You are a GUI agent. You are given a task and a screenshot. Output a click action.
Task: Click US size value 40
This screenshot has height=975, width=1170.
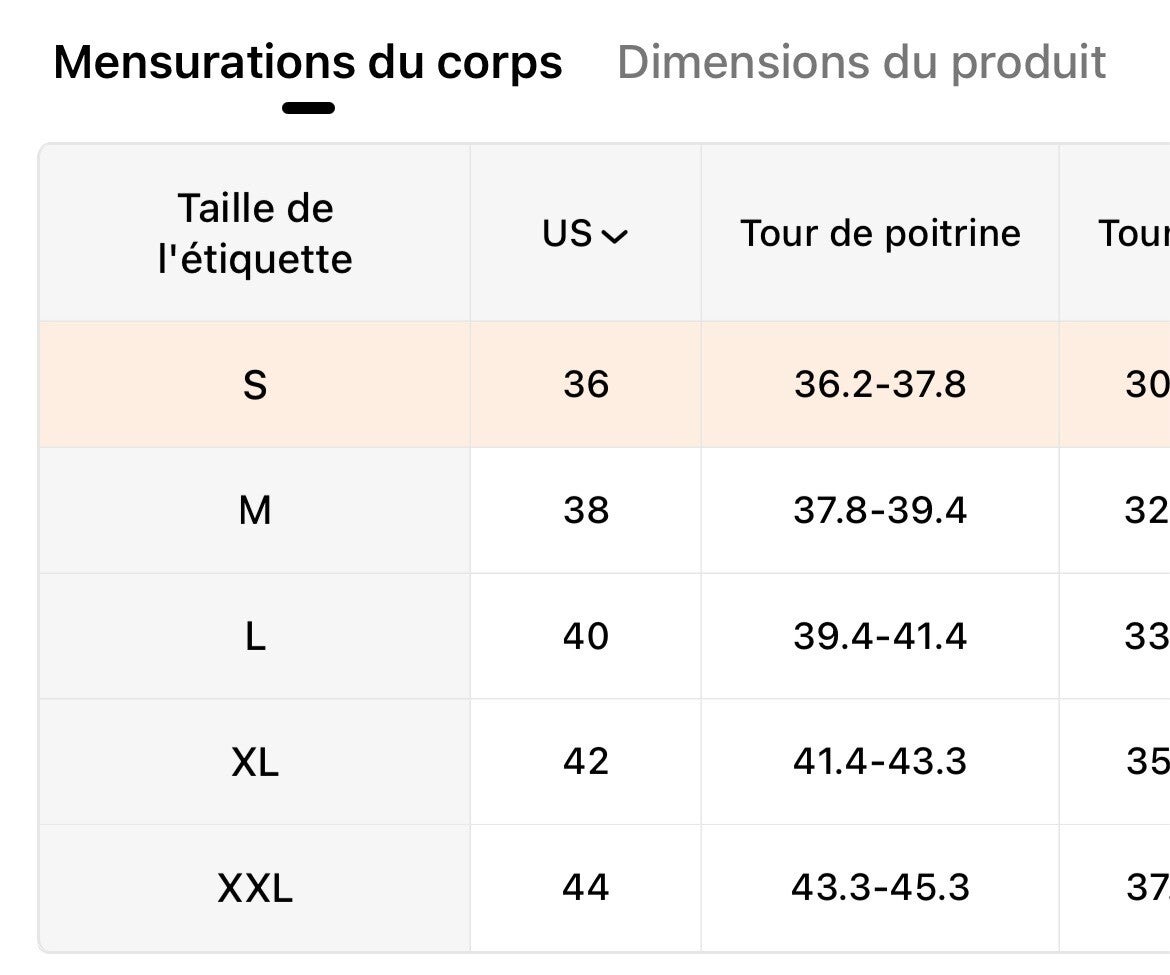tap(586, 637)
